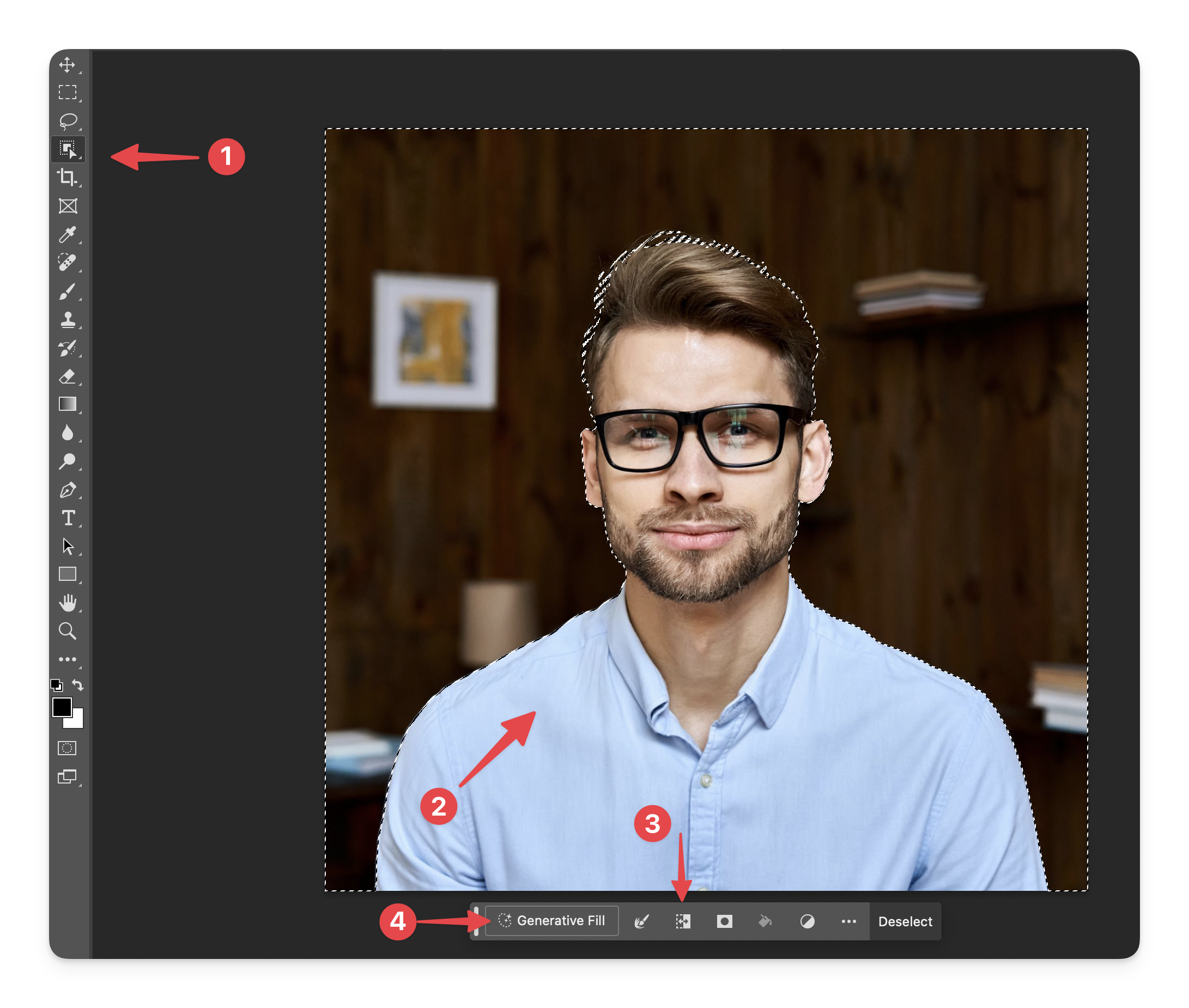This screenshot has width=1189, height=1008.
Task: Select the Hand tool
Action: click(68, 602)
